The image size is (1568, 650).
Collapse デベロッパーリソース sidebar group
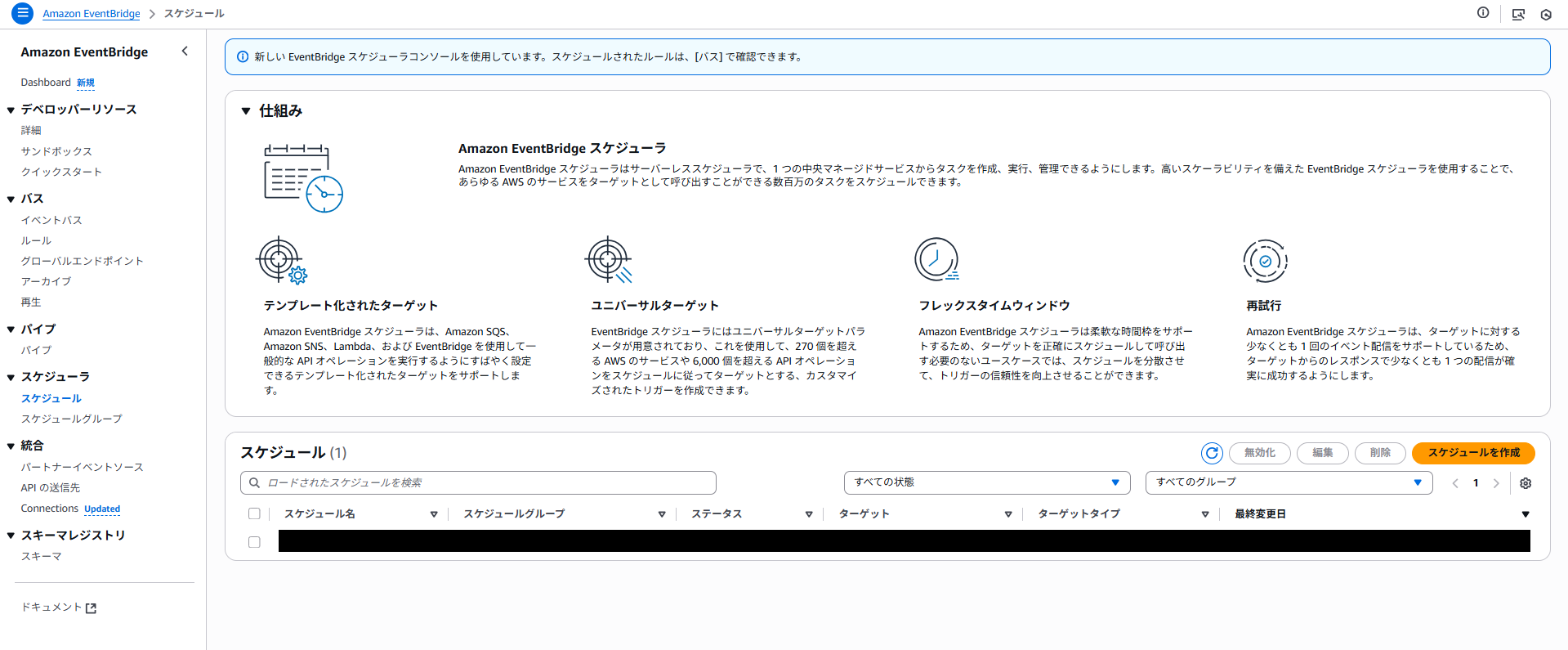pos(11,110)
